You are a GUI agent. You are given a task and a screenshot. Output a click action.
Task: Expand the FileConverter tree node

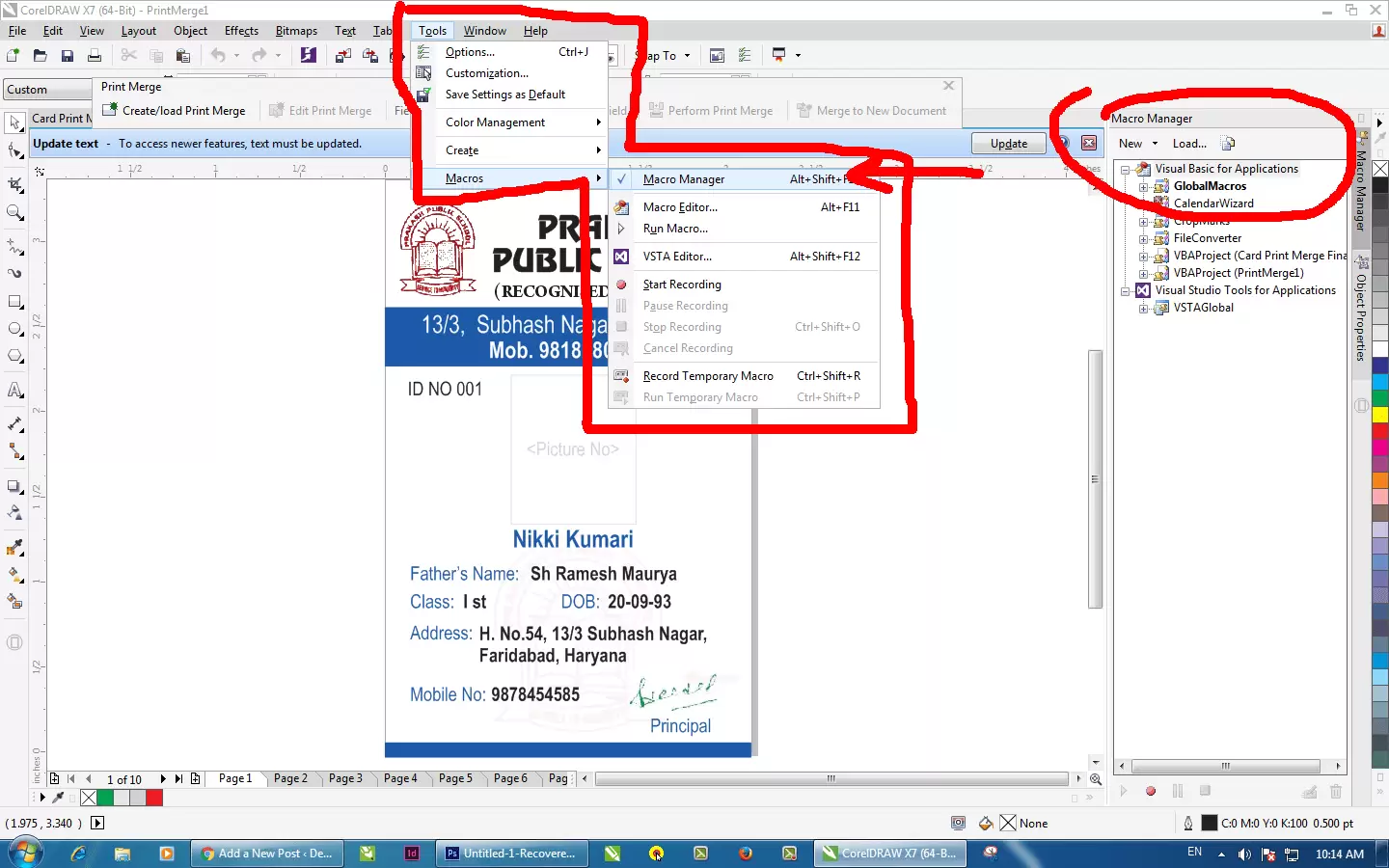point(1143,238)
